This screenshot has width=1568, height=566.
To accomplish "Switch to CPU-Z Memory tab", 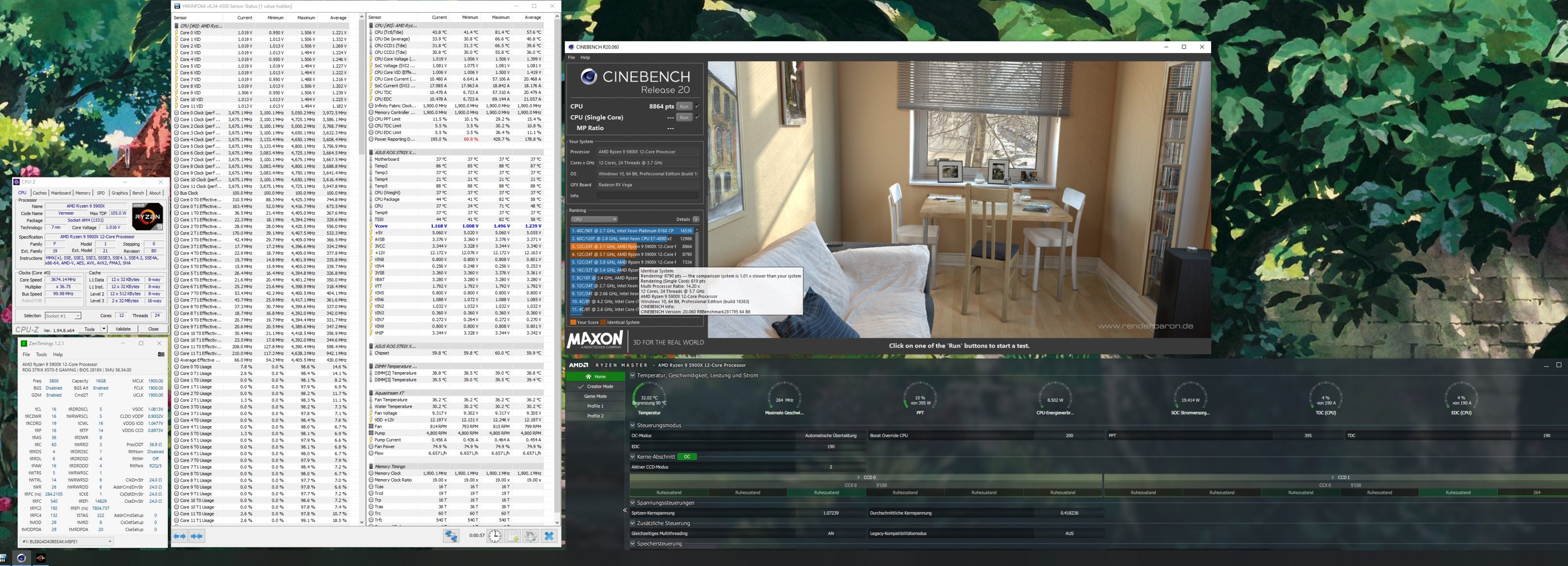I will click(83, 193).
